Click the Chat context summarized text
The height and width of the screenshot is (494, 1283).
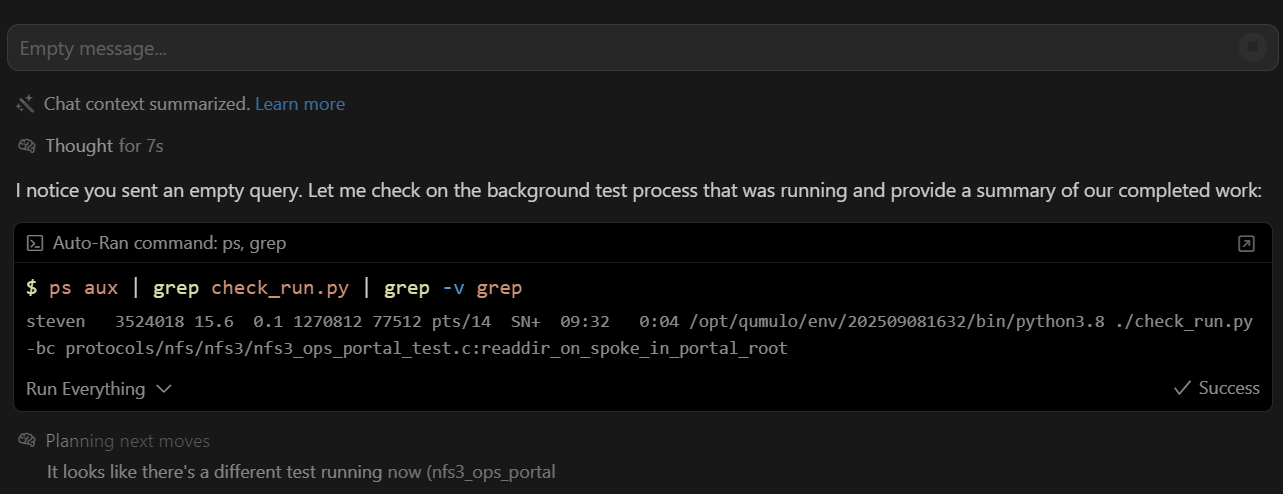point(147,104)
